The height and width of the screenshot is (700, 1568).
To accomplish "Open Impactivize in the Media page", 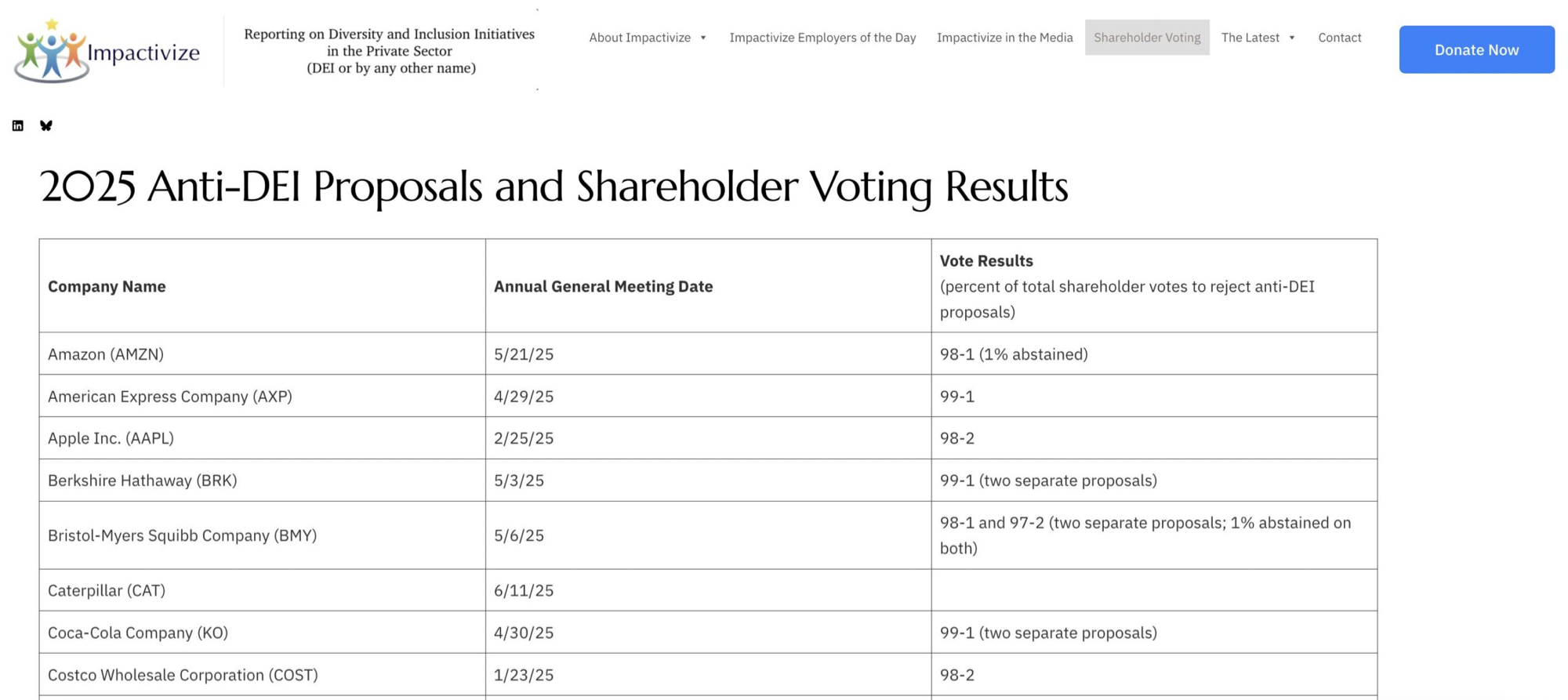I will coord(1004,38).
